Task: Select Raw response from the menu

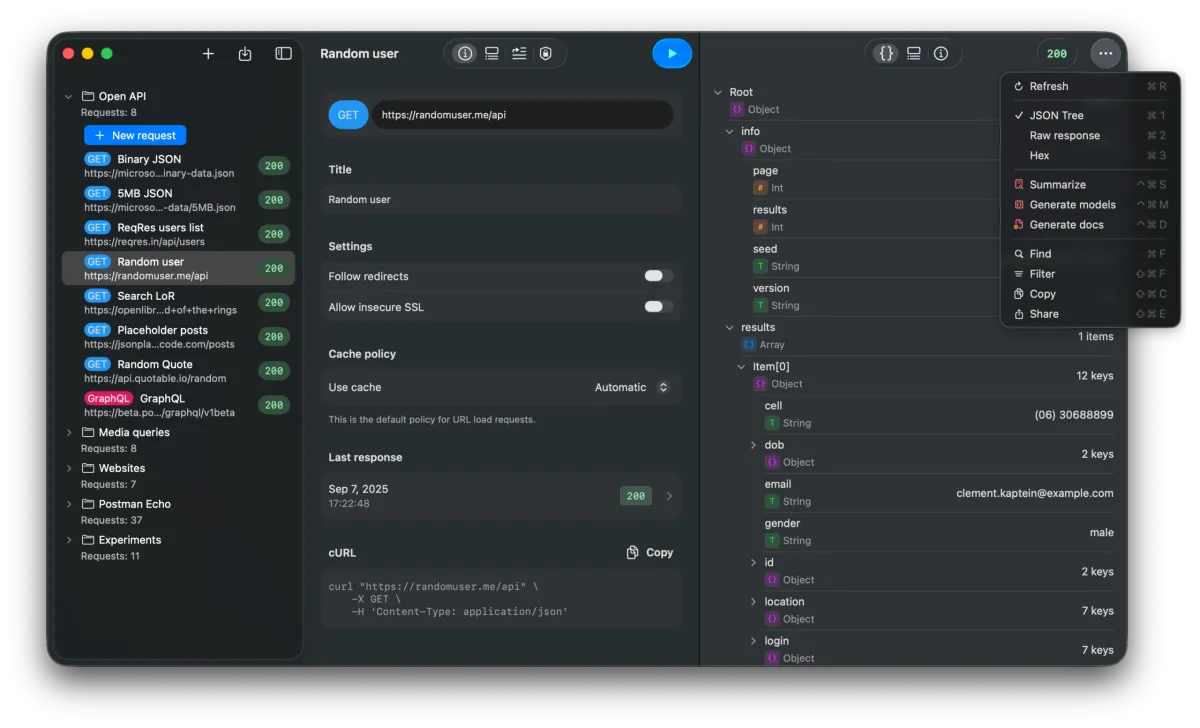Action: (x=1063, y=135)
